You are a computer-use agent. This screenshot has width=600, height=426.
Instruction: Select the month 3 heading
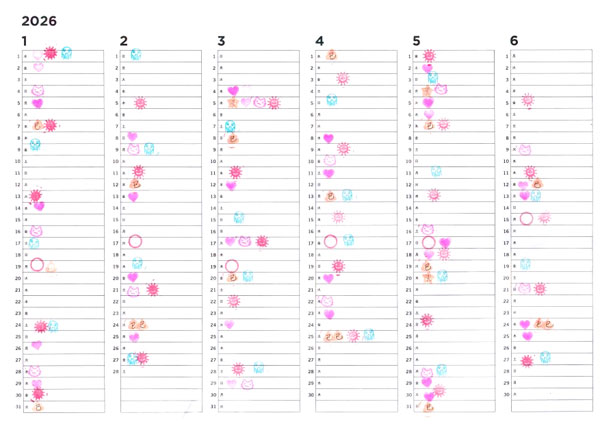pos(221,41)
